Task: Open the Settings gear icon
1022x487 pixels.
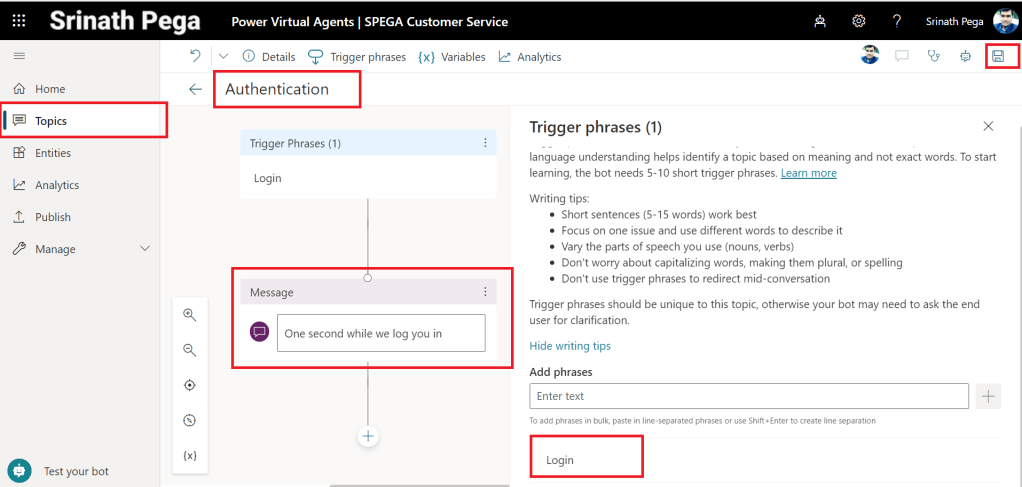Action: click(858, 21)
